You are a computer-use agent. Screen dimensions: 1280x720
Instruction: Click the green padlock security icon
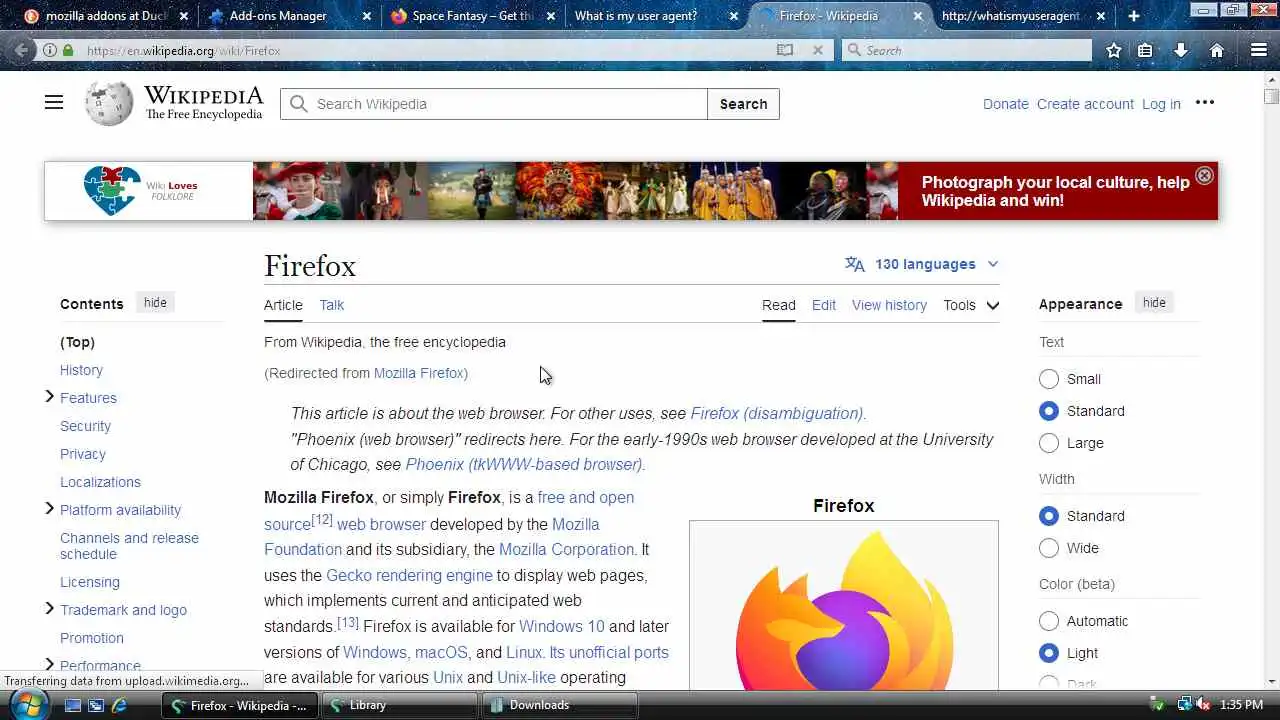pos(67,50)
